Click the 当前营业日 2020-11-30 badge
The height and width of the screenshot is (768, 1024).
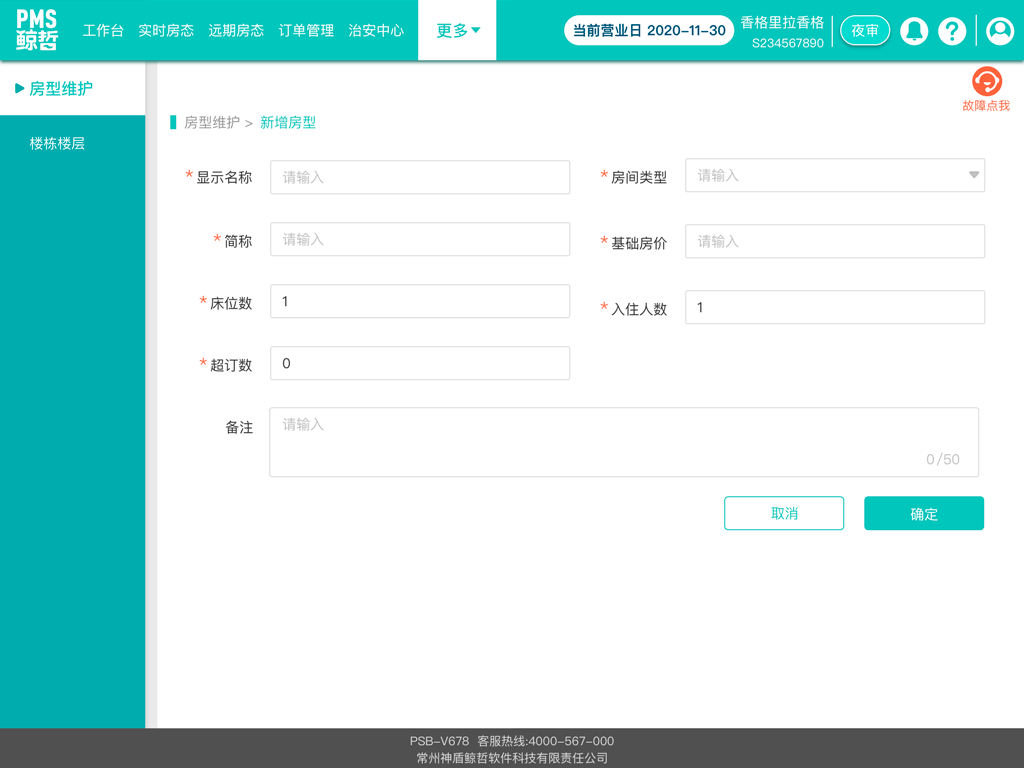(649, 31)
